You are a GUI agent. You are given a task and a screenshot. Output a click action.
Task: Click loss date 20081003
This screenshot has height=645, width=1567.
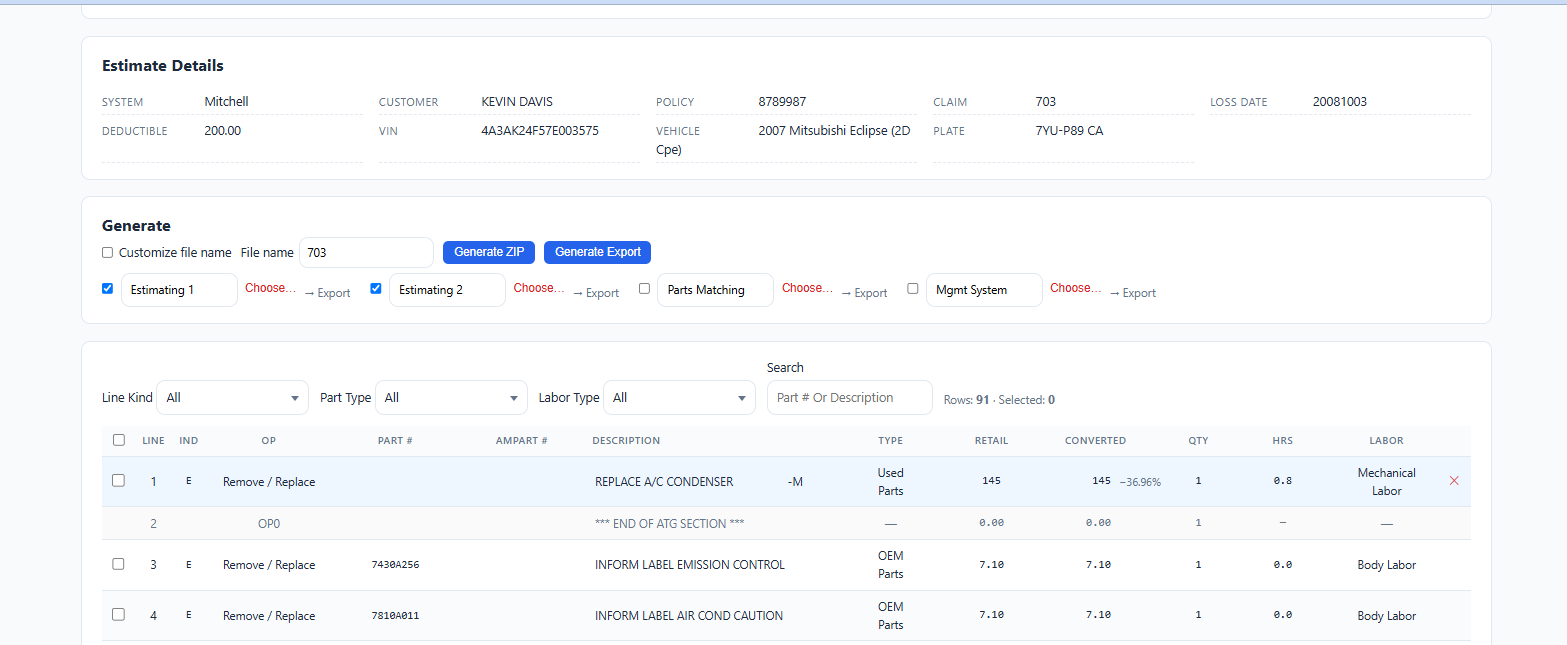coord(1340,101)
